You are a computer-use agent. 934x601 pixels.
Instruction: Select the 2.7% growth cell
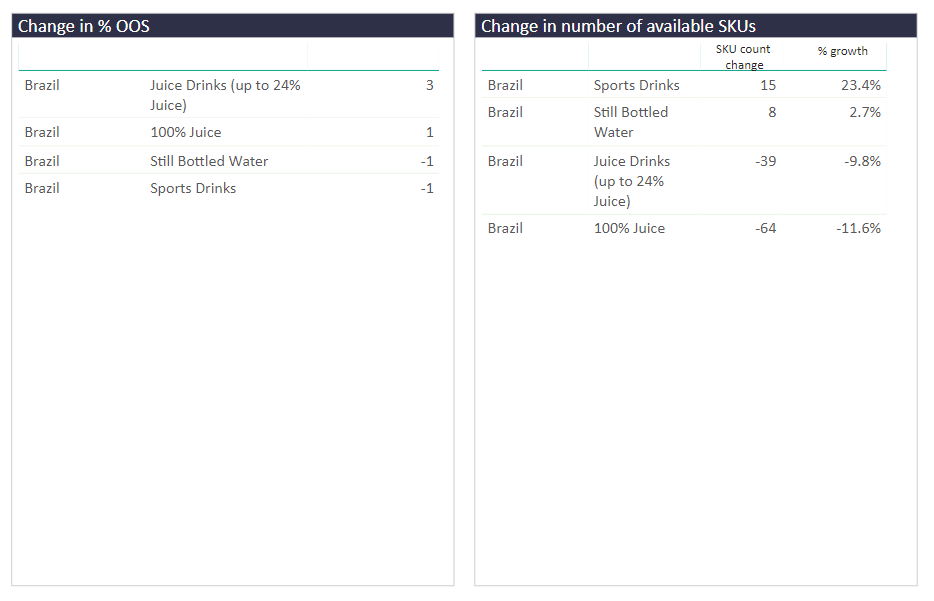tap(865, 112)
